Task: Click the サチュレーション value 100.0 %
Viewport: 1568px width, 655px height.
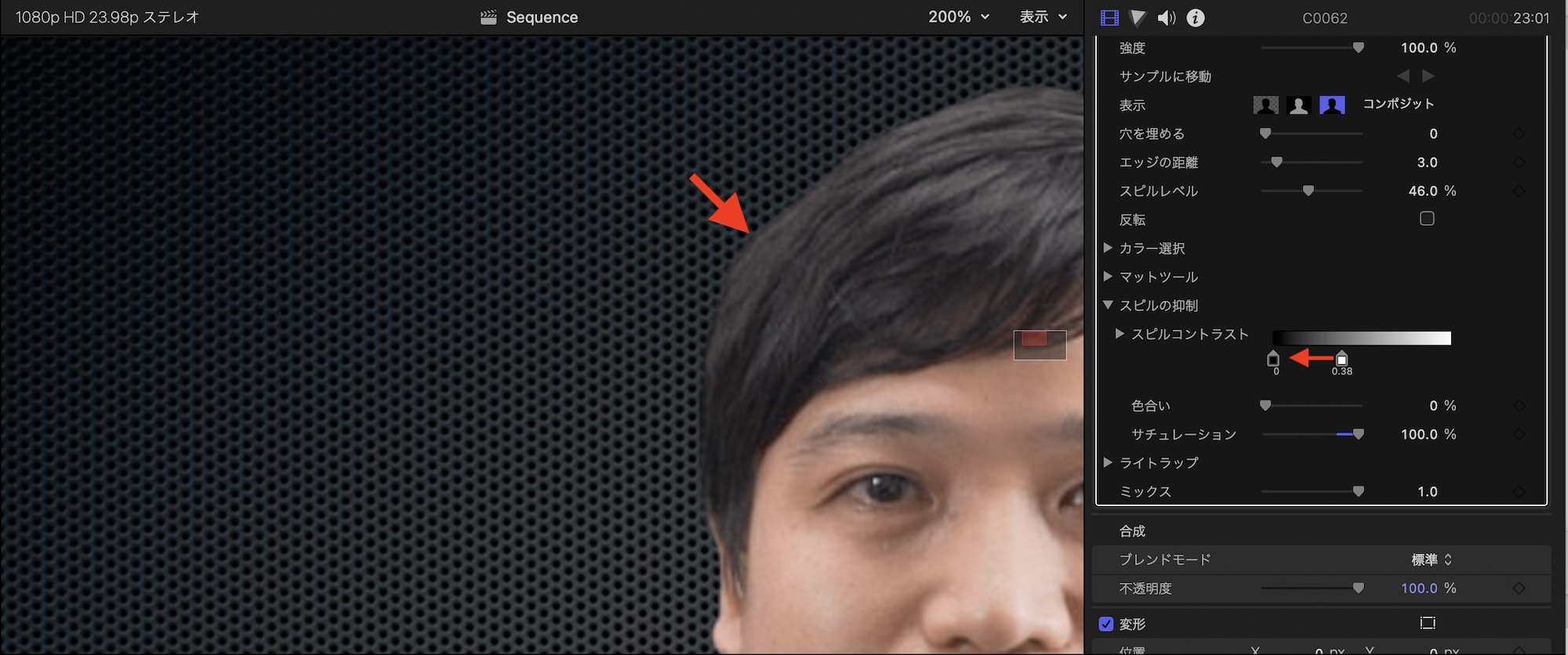Action: coord(1428,434)
